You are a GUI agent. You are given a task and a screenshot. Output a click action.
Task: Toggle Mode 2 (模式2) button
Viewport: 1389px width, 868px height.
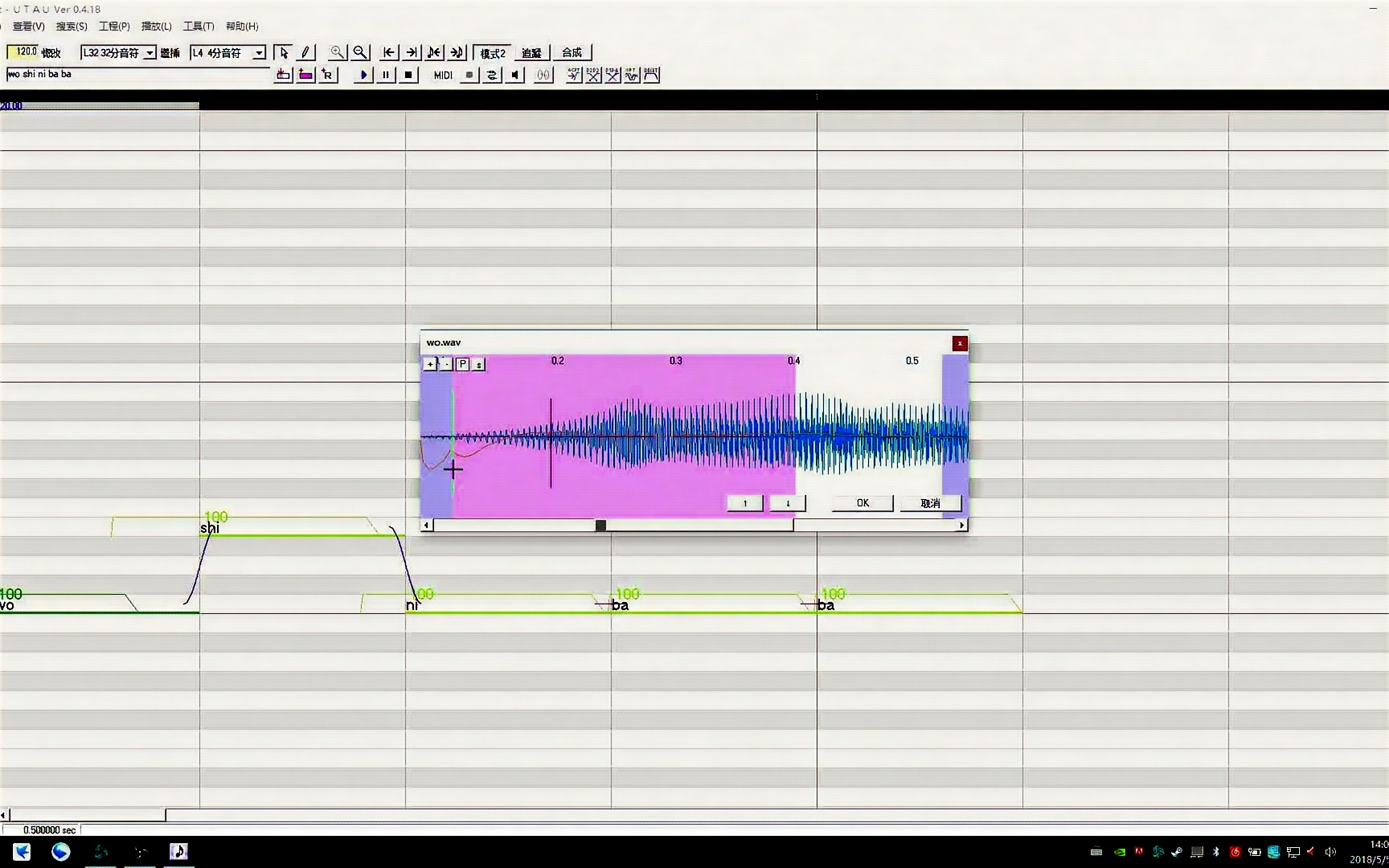tap(492, 53)
